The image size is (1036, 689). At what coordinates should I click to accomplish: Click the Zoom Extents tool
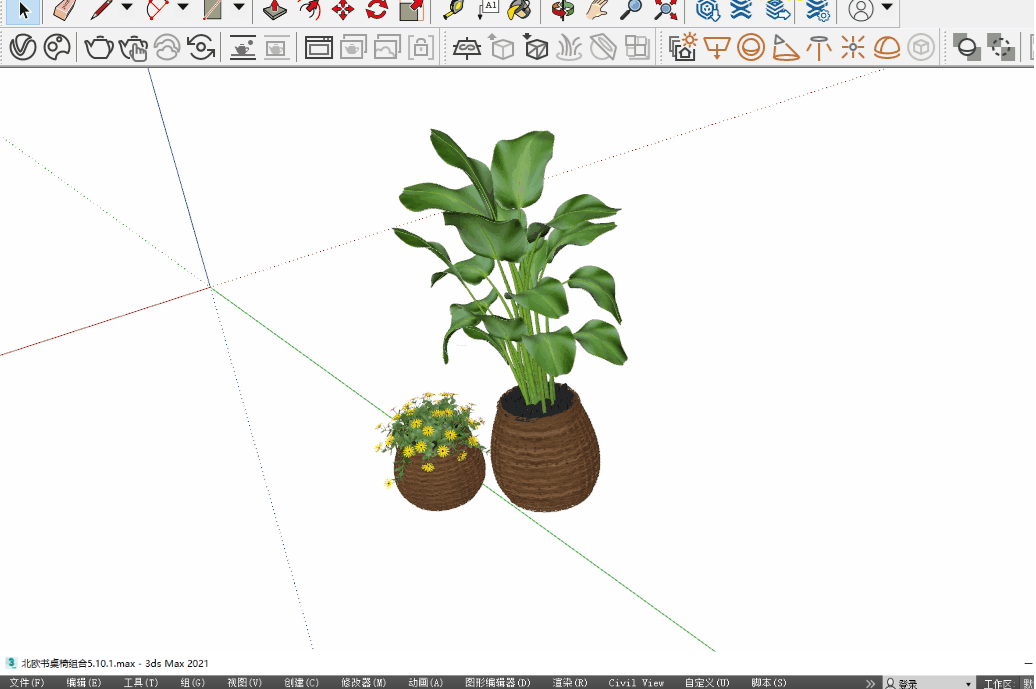[x=665, y=10]
